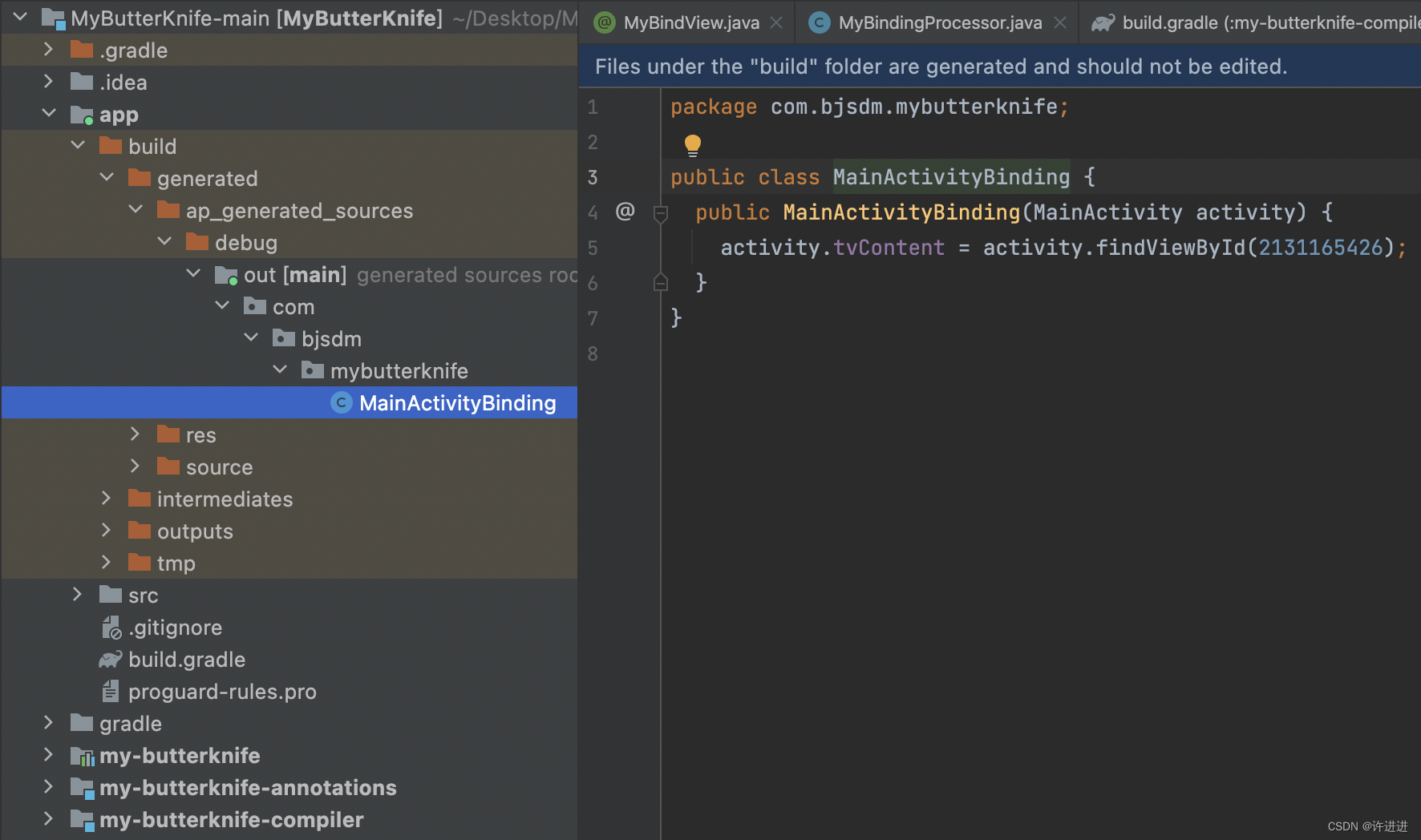The image size is (1421, 840).
Task: Click the debug folder icon
Action: tap(197, 242)
